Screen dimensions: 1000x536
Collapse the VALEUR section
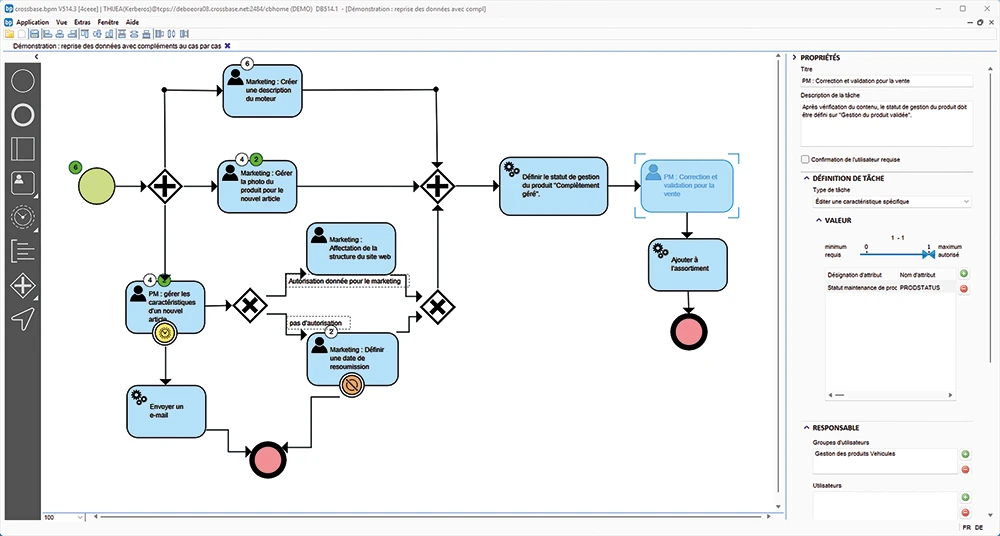pos(819,221)
